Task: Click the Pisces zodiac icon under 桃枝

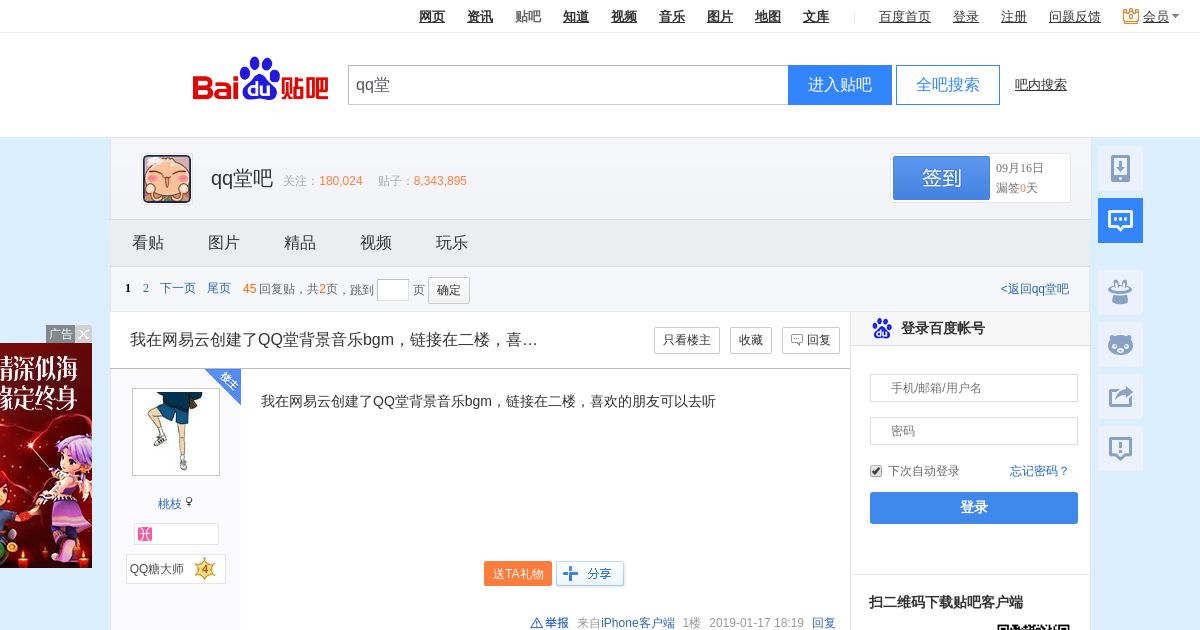Action: click(x=145, y=534)
